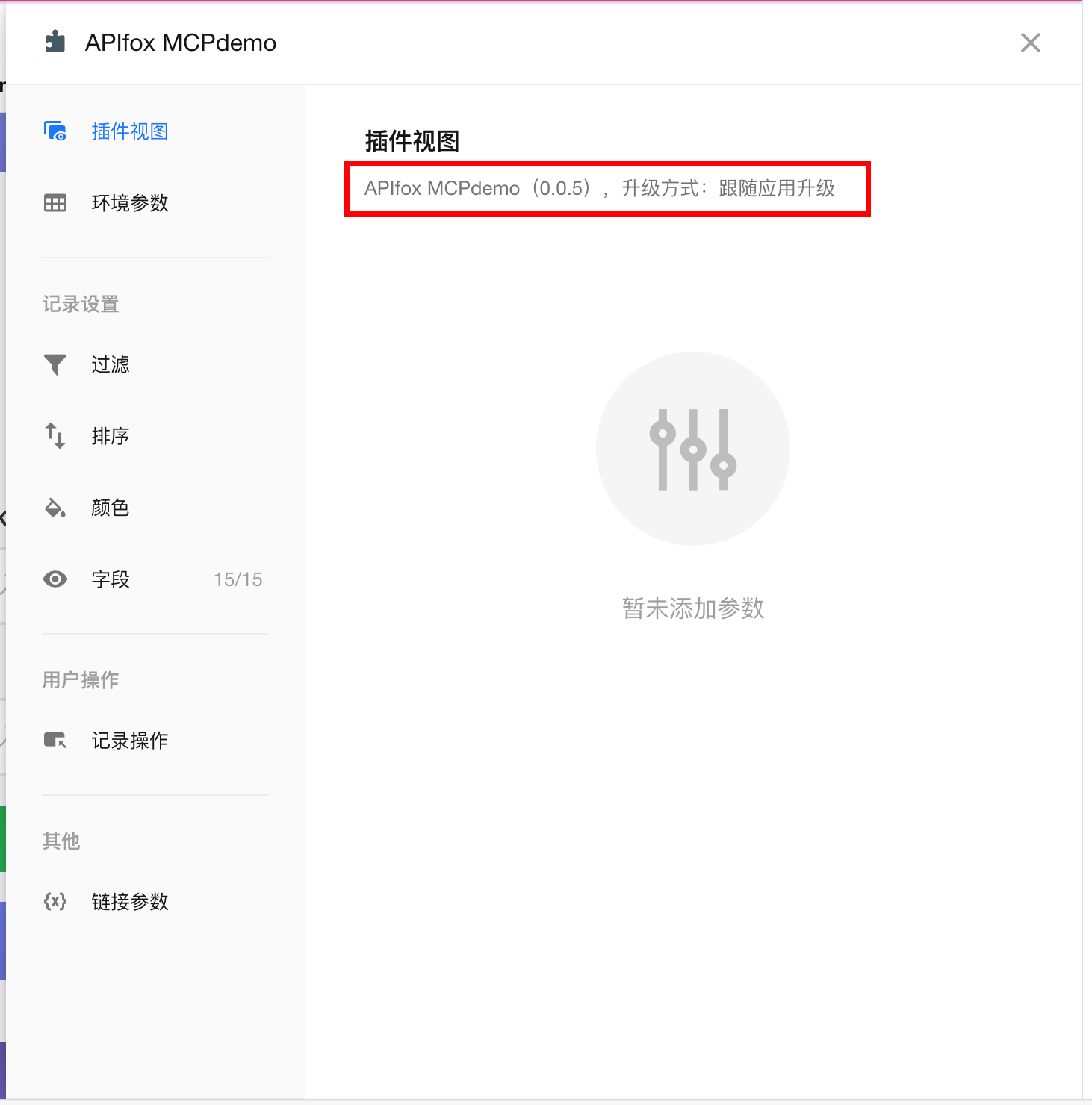Click the puzzle piece icon in header

point(55,43)
